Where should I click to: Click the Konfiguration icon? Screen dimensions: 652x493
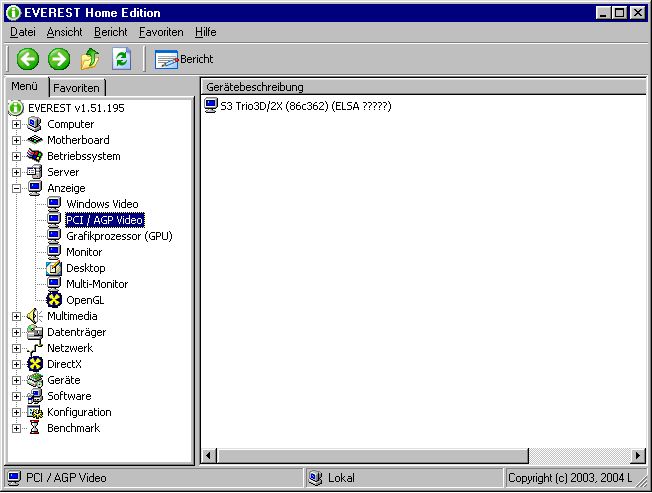pos(35,412)
